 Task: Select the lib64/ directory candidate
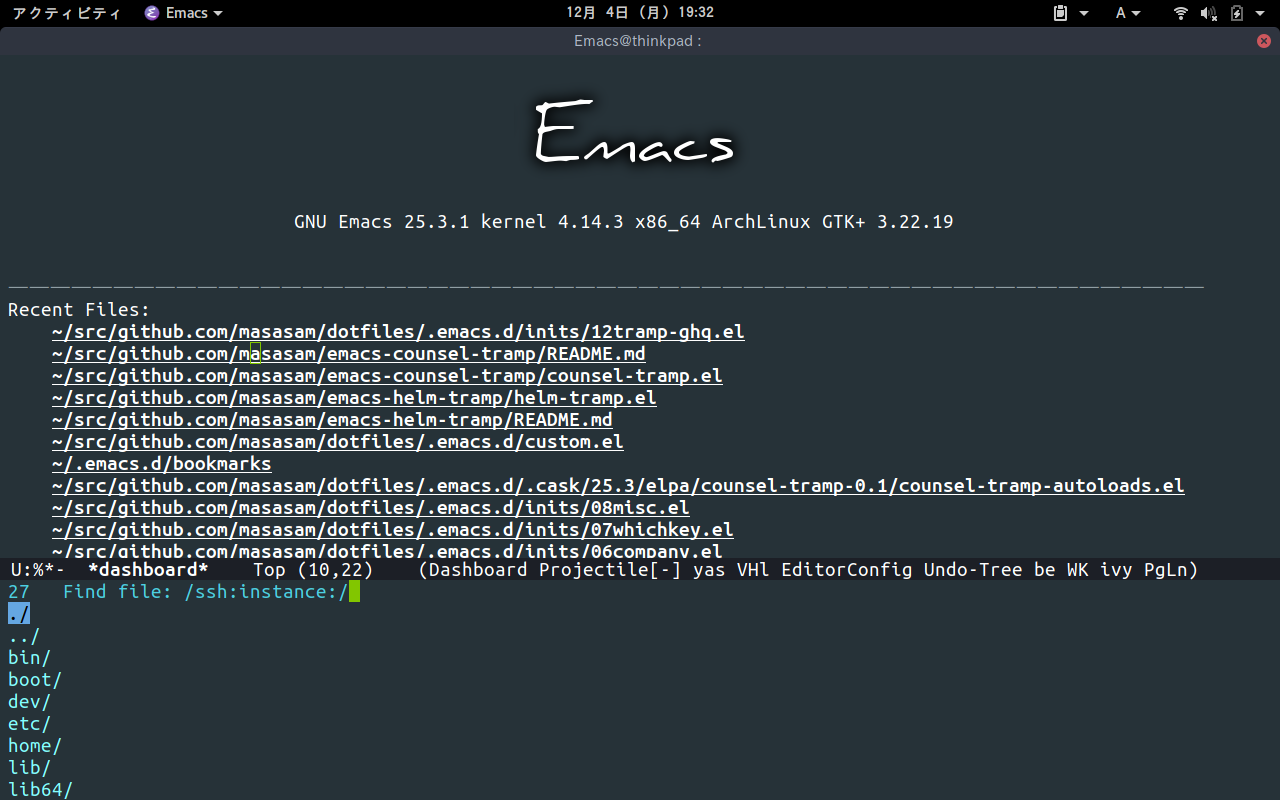pyautogui.click(x=41, y=790)
